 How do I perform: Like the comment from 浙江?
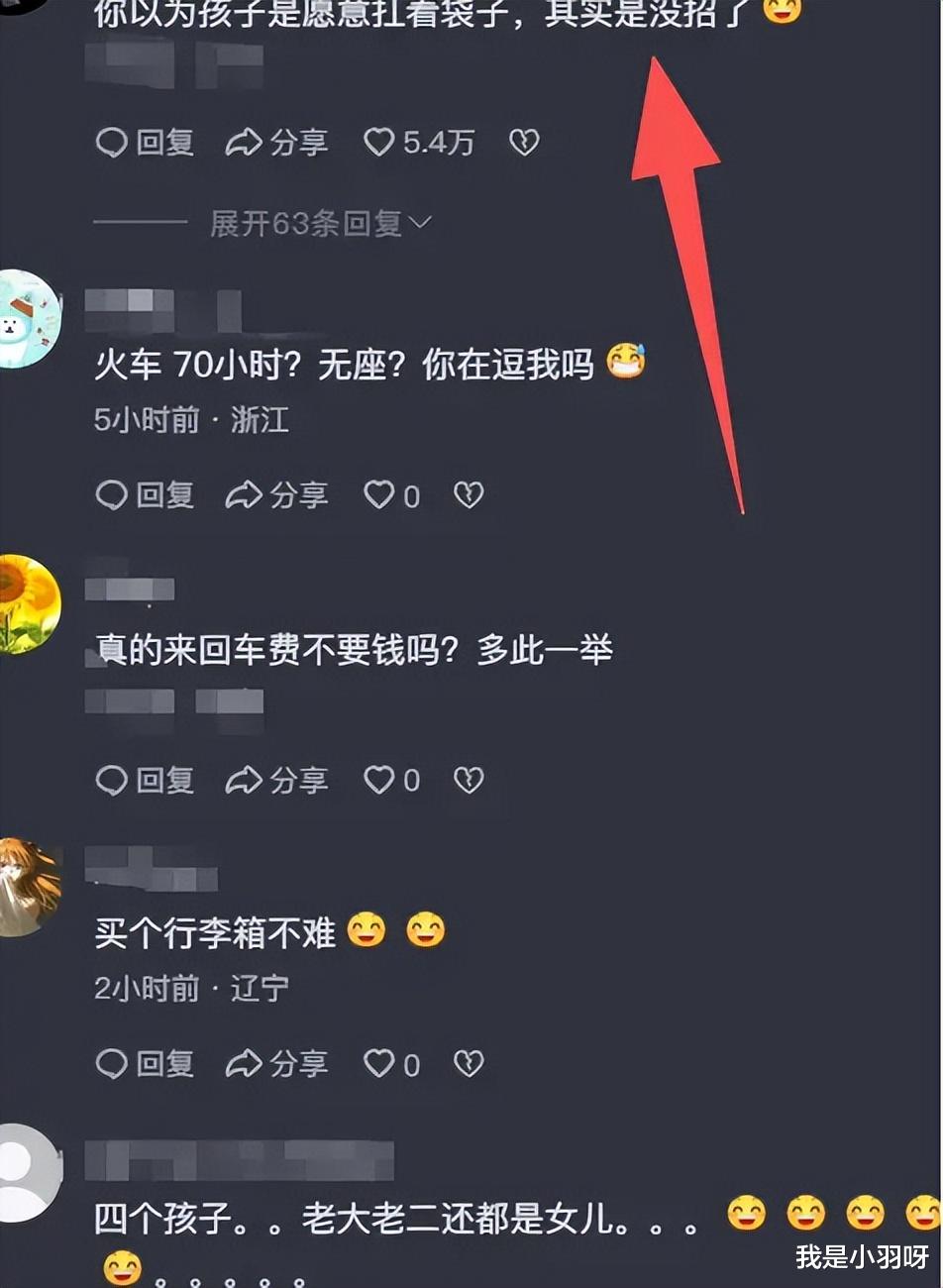[391, 494]
